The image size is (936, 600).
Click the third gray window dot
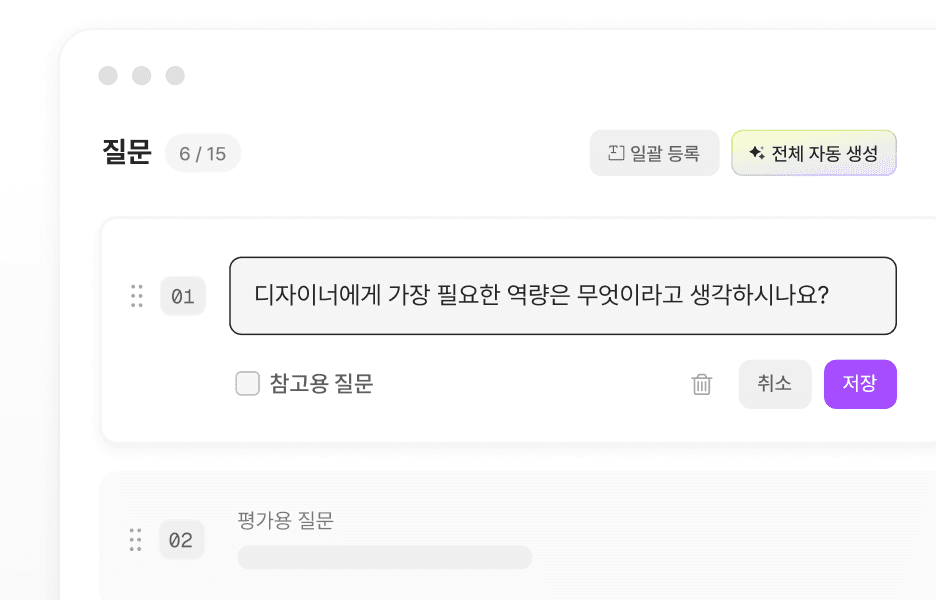(175, 76)
